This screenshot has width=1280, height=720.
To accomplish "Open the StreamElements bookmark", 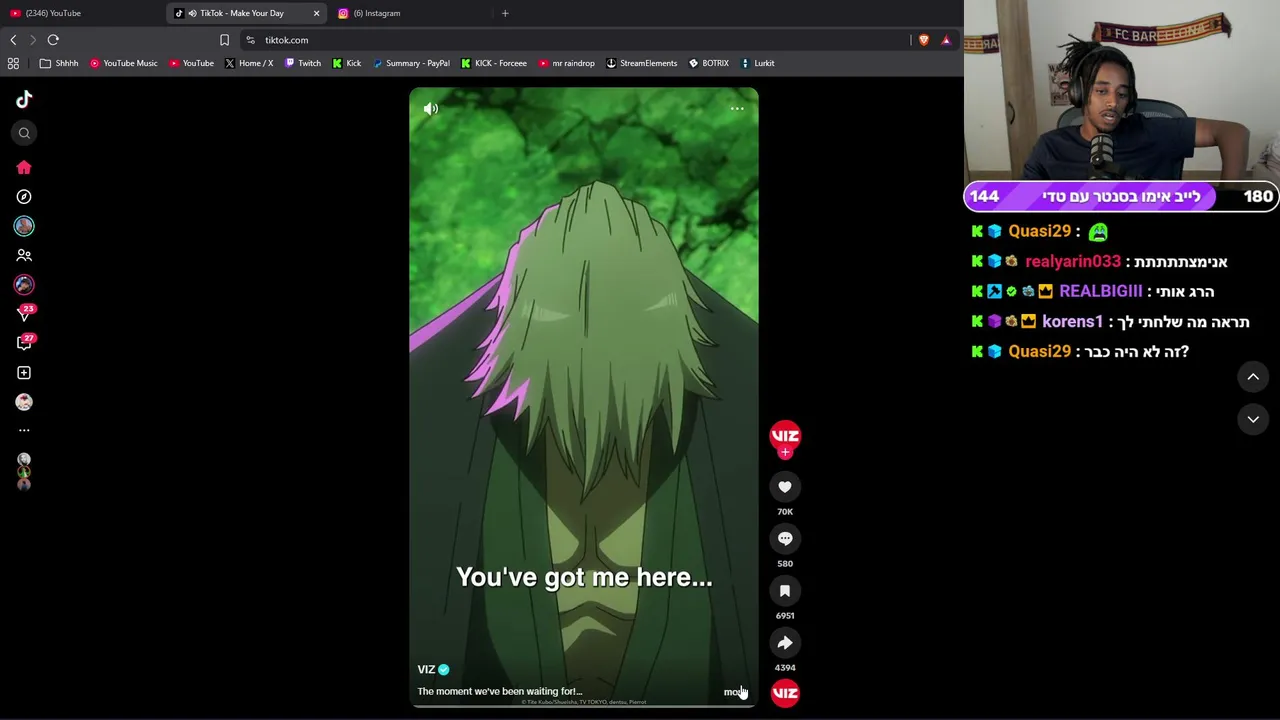I will pyautogui.click(x=641, y=63).
